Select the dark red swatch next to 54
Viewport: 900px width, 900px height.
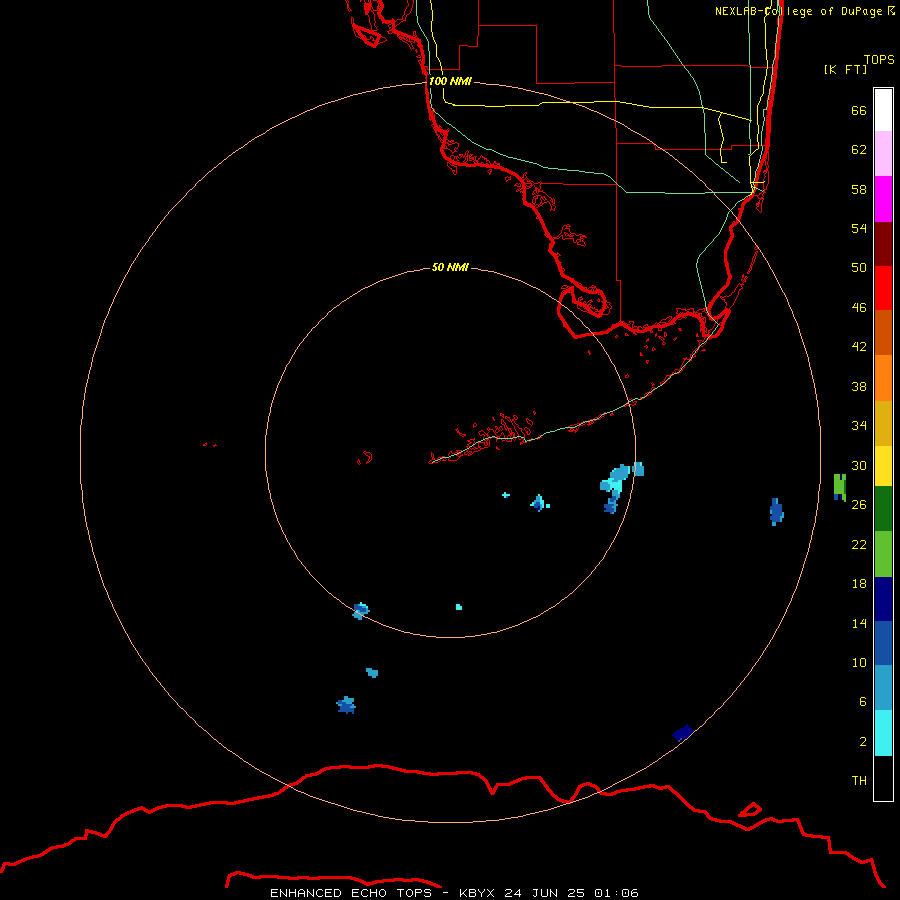click(883, 243)
